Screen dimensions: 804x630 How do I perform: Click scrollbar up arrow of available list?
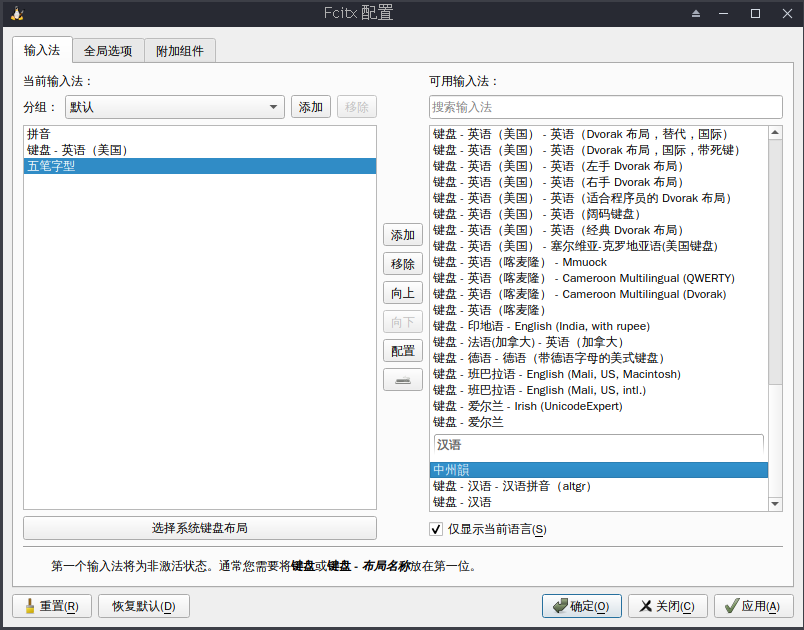pyautogui.click(x=775, y=133)
